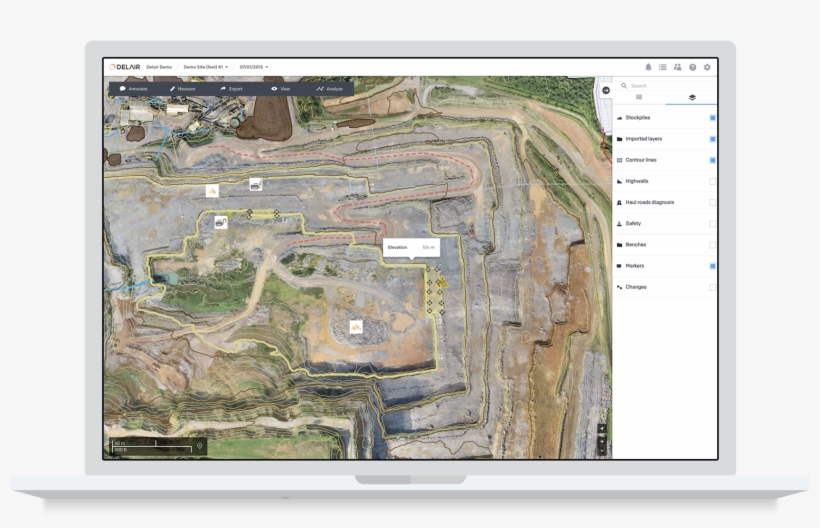The width and height of the screenshot is (820, 528).
Task: Click the Changes layer label
Action: click(x=636, y=288)
